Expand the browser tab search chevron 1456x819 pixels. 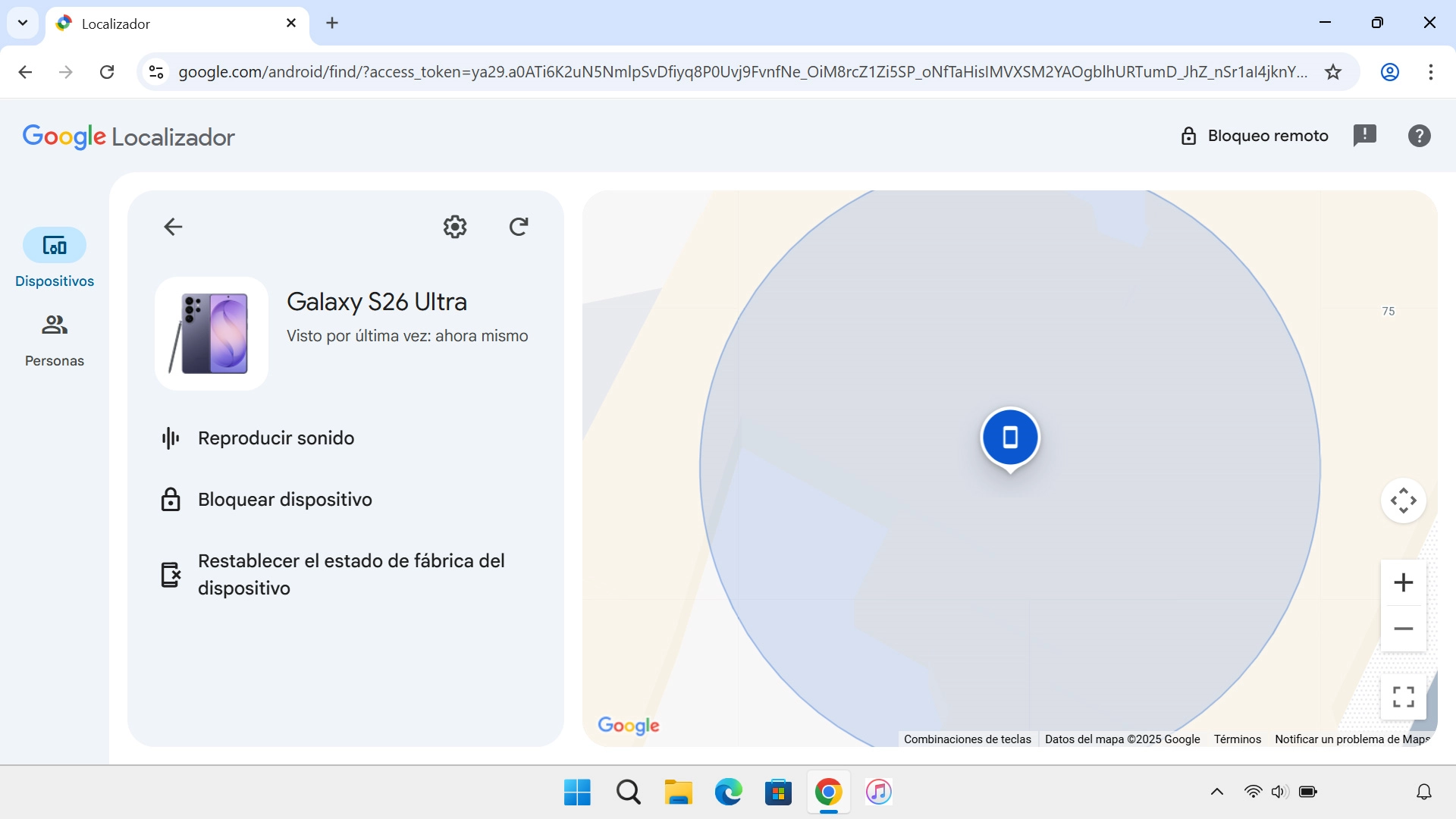pyautogui.click(x=22, y=23)
